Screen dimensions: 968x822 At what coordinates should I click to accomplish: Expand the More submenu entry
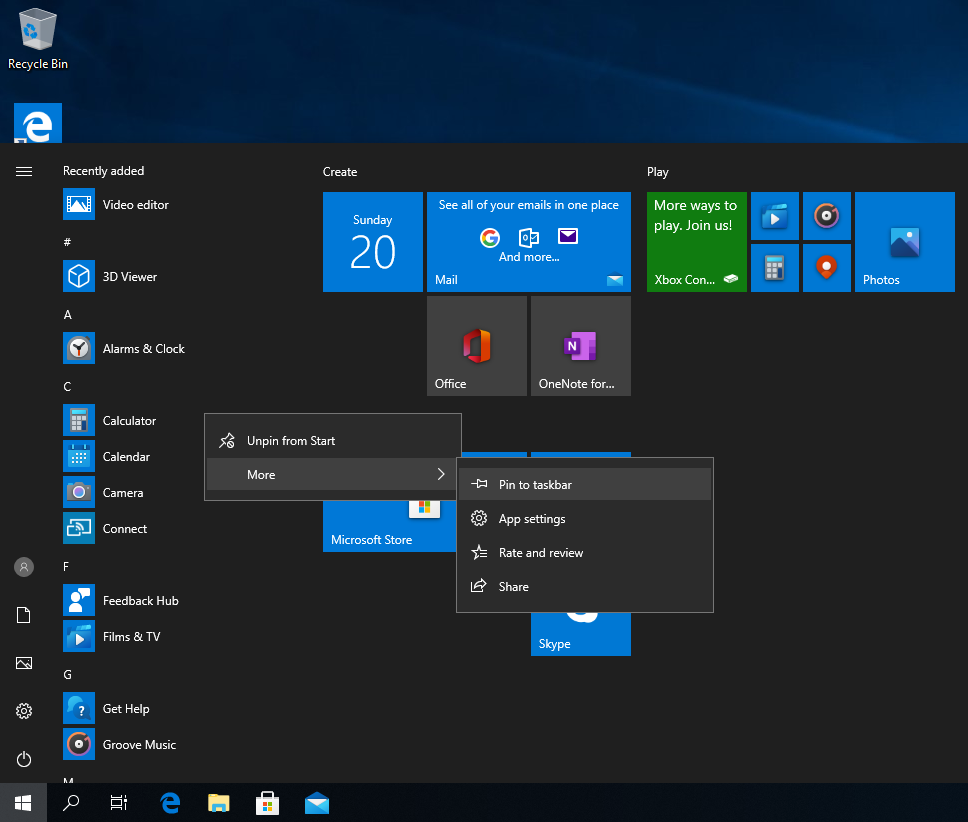pyautogui.click(x=333, y=475)
